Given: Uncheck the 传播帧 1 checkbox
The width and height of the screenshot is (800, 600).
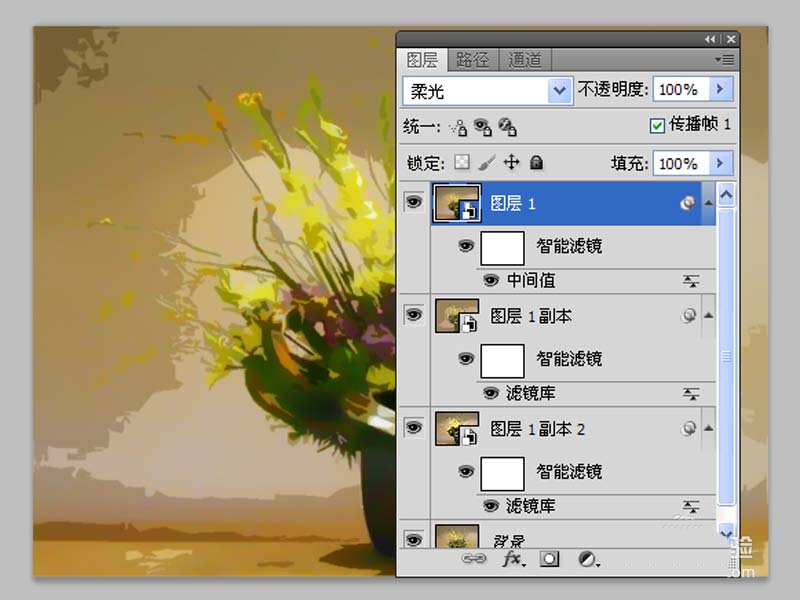Looking at the screenshot, I should point(657,125).
